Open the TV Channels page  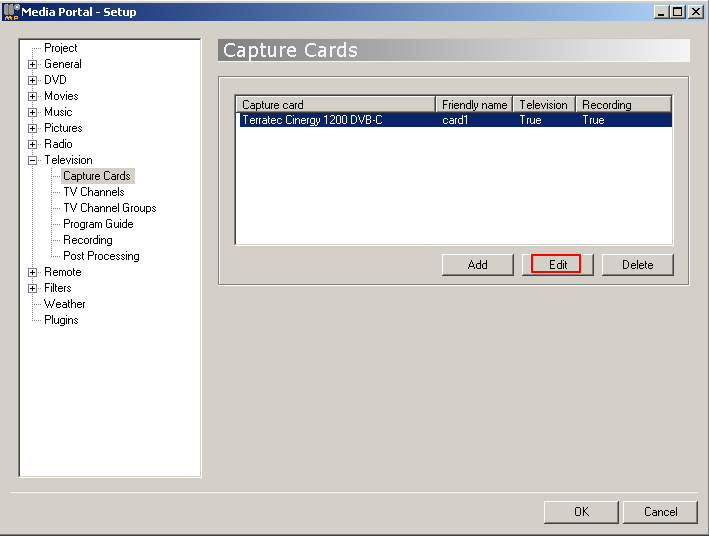[94, 192]
